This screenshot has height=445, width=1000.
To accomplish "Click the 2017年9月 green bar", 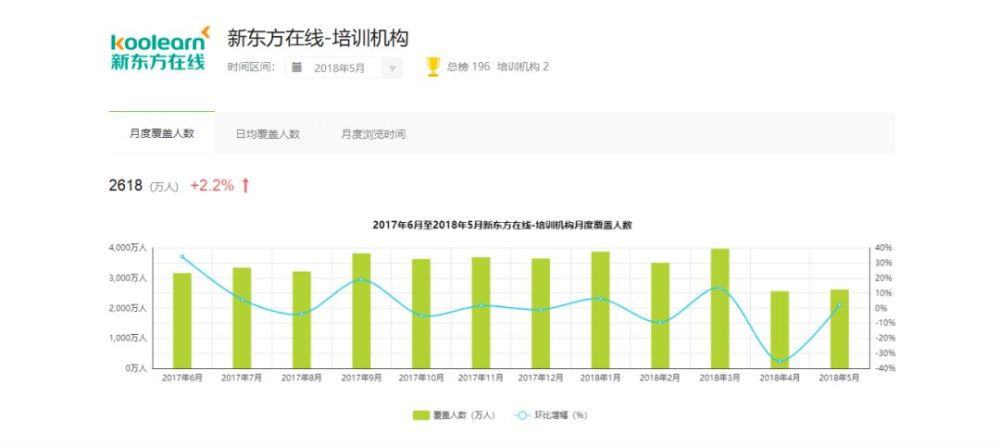I will (x=362, y=311).
